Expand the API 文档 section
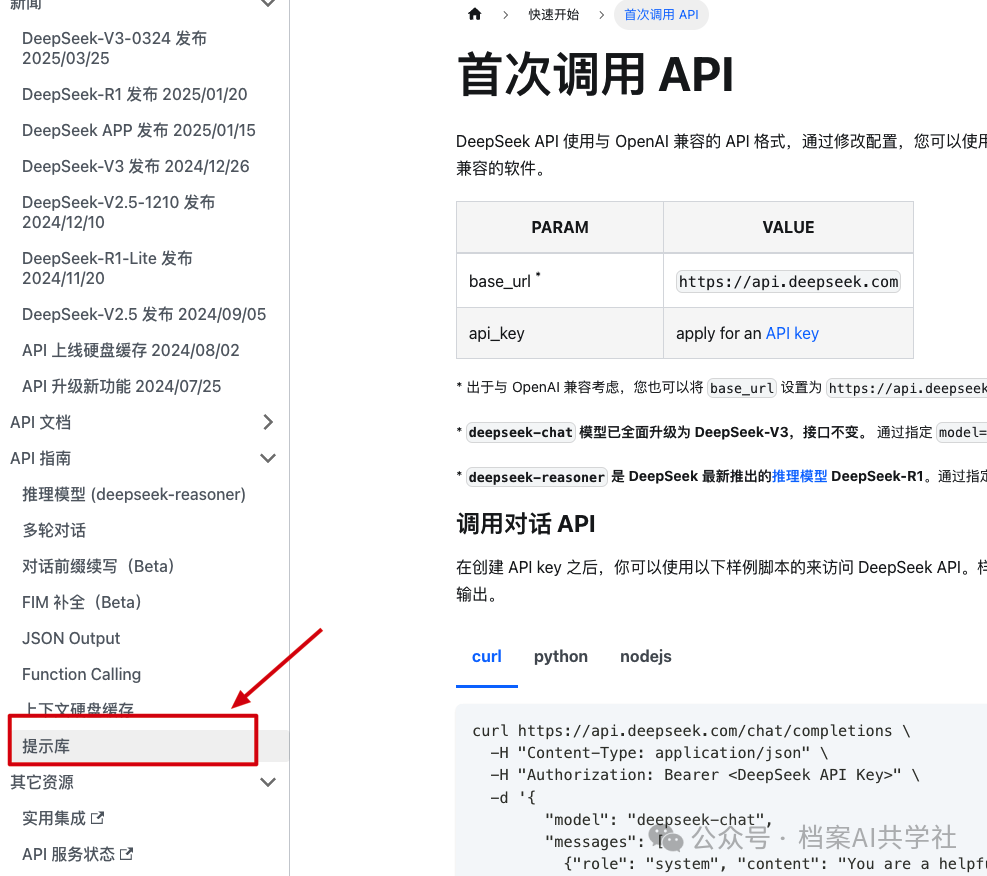Image resolution: width=987 pixels, height=876 pixels. click(x=268, y=422)
